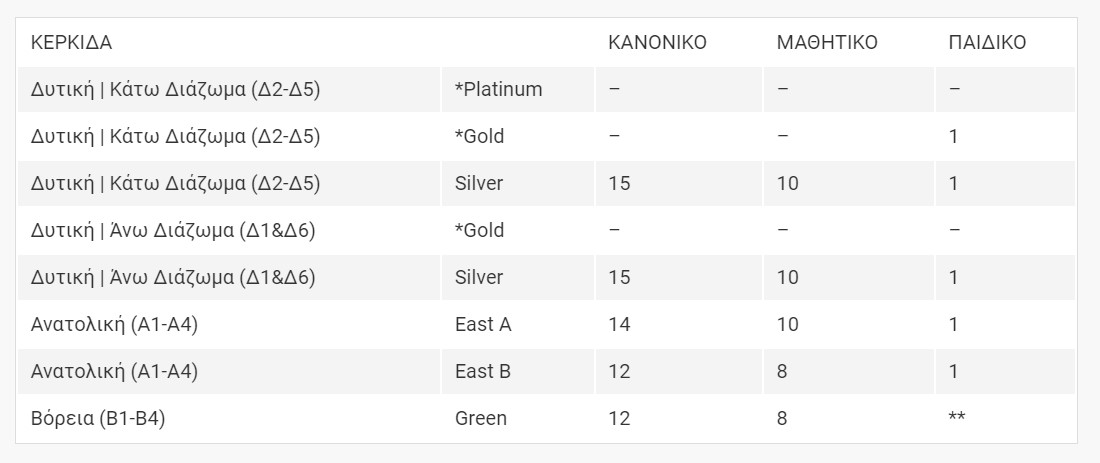Select the *Gold cell for Κάτω Διάζωμα (Δ2-Δ5)

[x=518, y=136]
